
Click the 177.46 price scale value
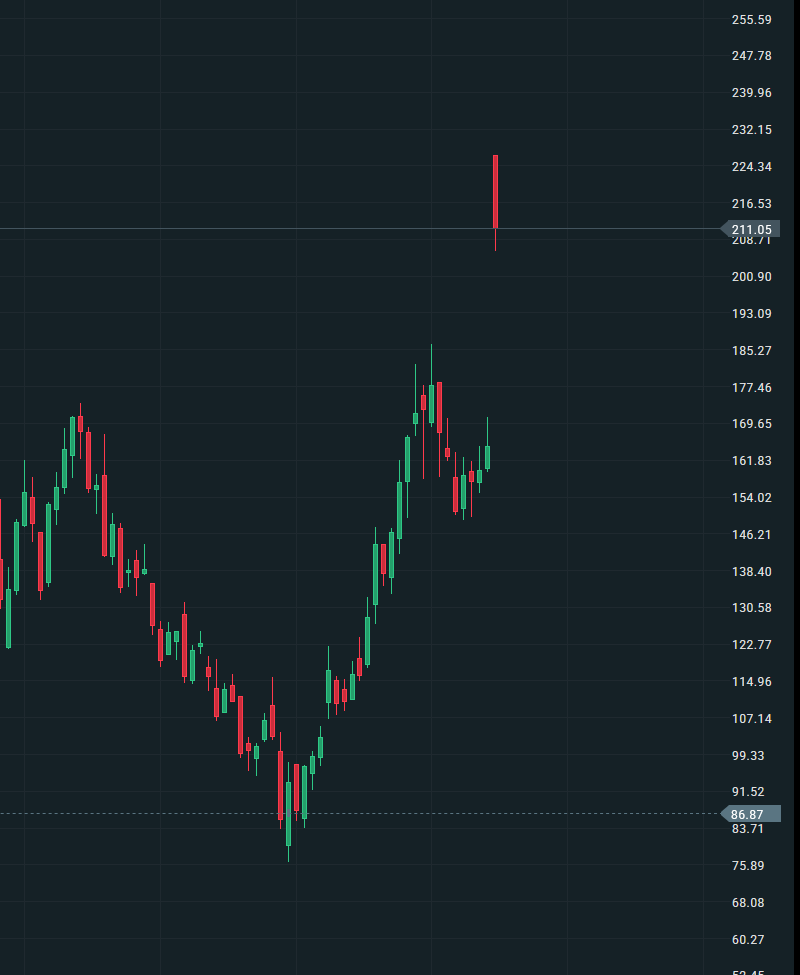point(751,388)
